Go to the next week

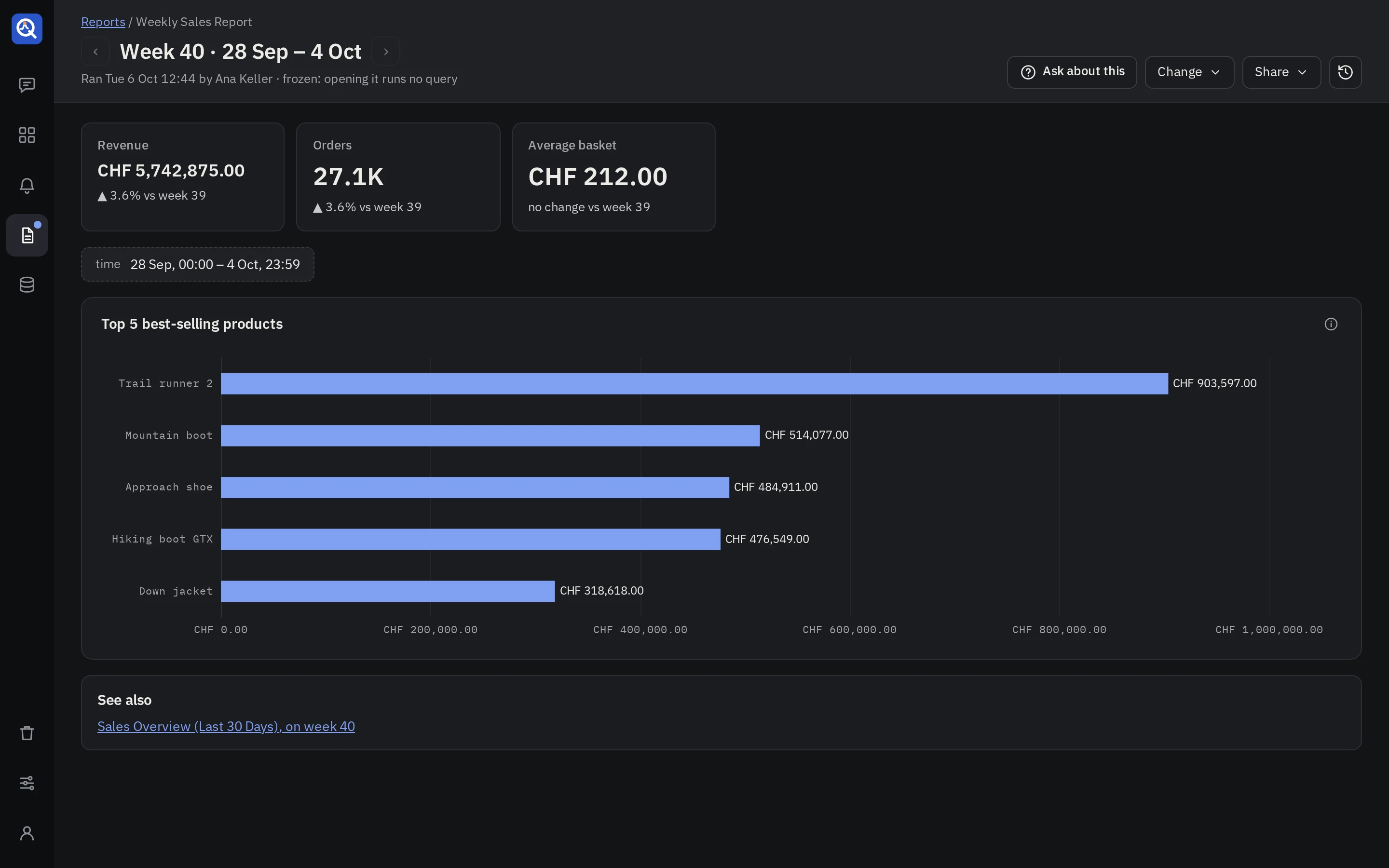click(386, 52)
